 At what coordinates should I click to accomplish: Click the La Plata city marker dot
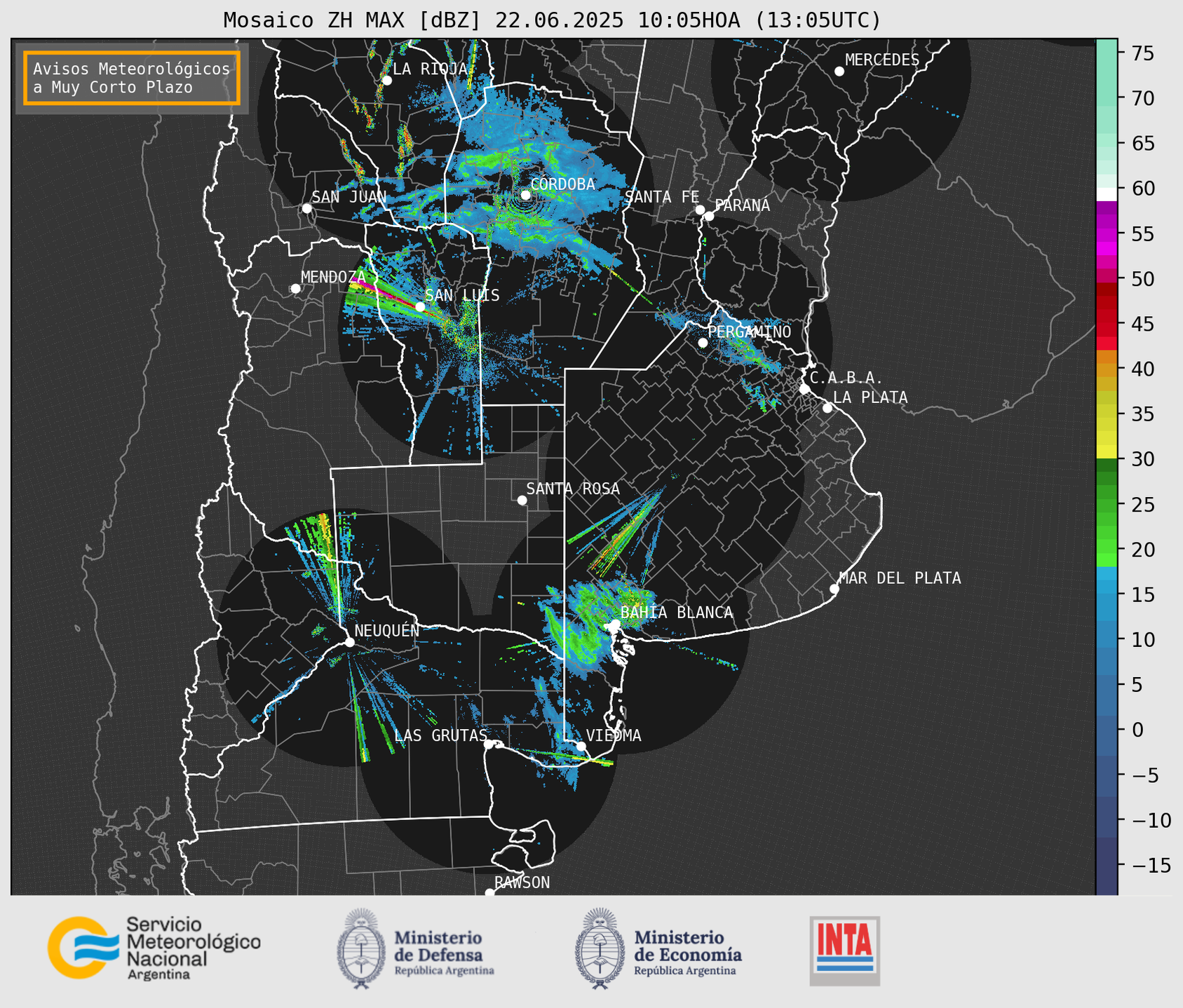(x=827, y=408)
